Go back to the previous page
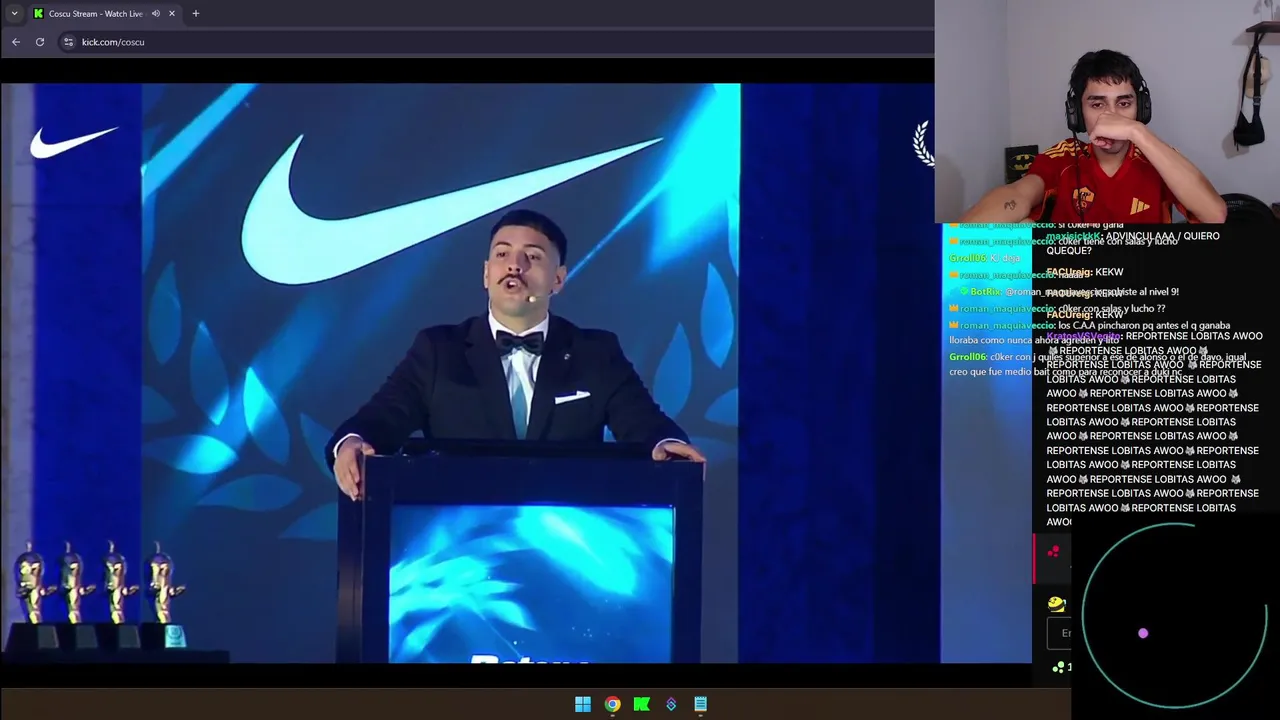 [x=16, y=42]
